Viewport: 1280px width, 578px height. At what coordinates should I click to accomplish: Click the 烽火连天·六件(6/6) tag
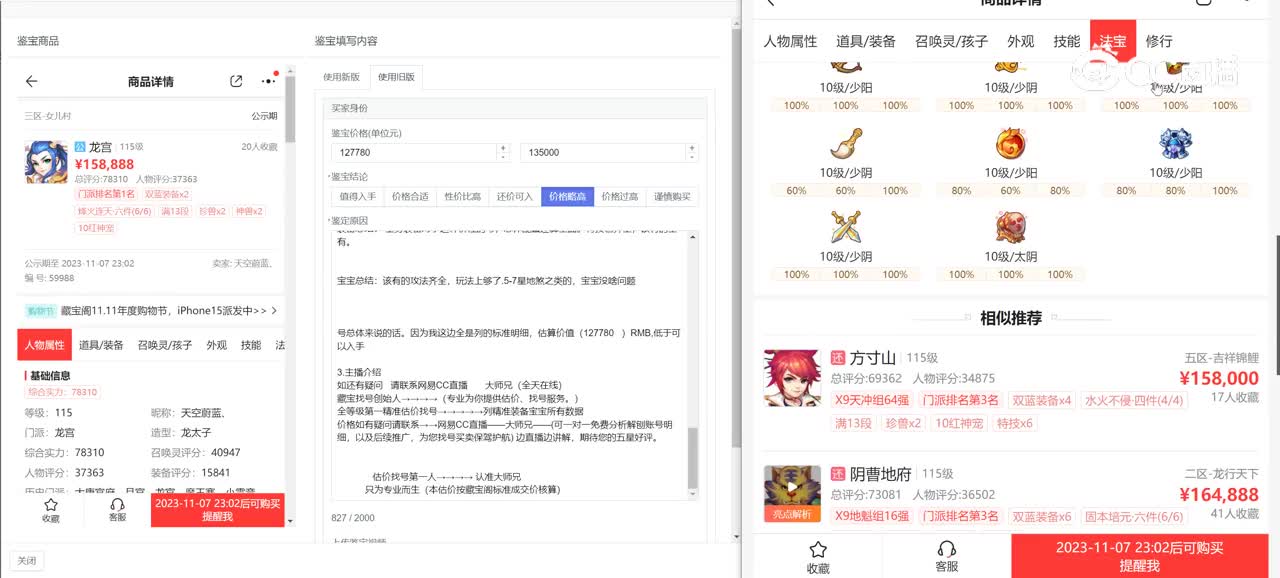[116, 211]
